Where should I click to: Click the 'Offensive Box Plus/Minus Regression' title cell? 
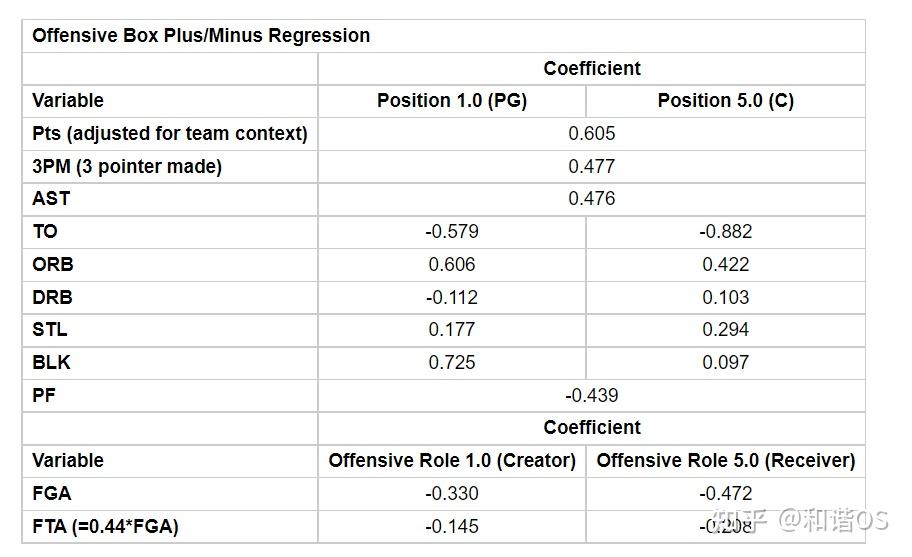pos(201,36)
